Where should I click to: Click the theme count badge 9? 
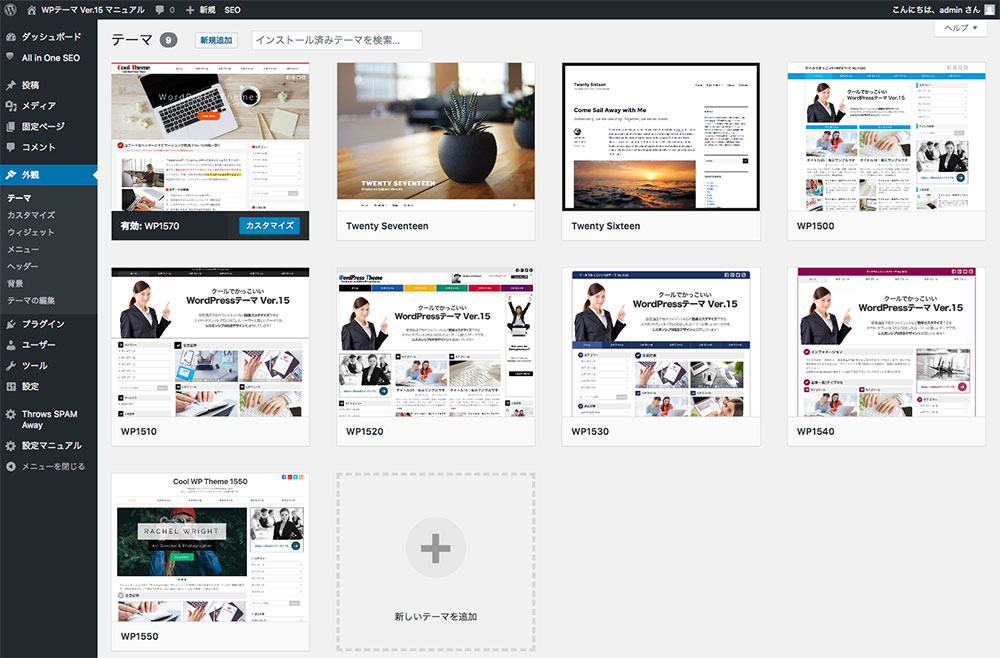pyautogui.click(x=168, y=40)
